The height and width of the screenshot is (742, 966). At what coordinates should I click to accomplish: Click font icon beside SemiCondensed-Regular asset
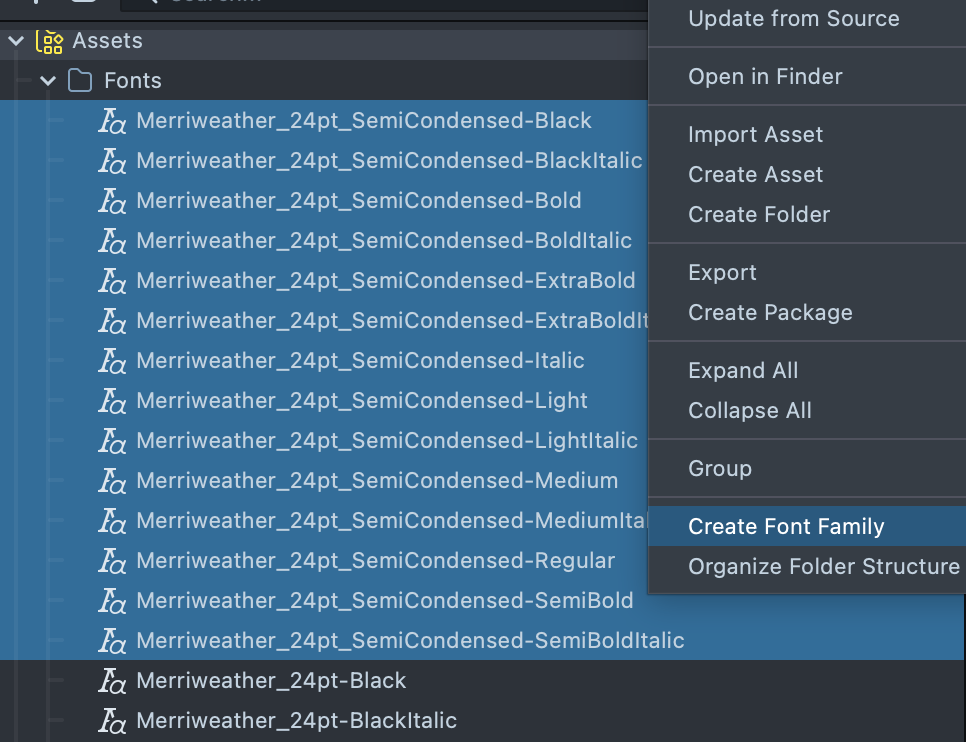112,561
